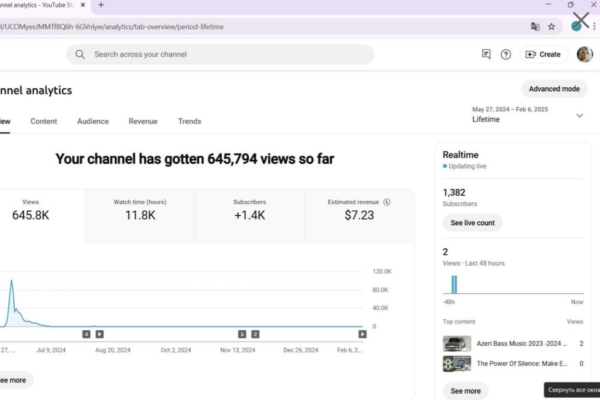Open the Help question mark icon

506,54
